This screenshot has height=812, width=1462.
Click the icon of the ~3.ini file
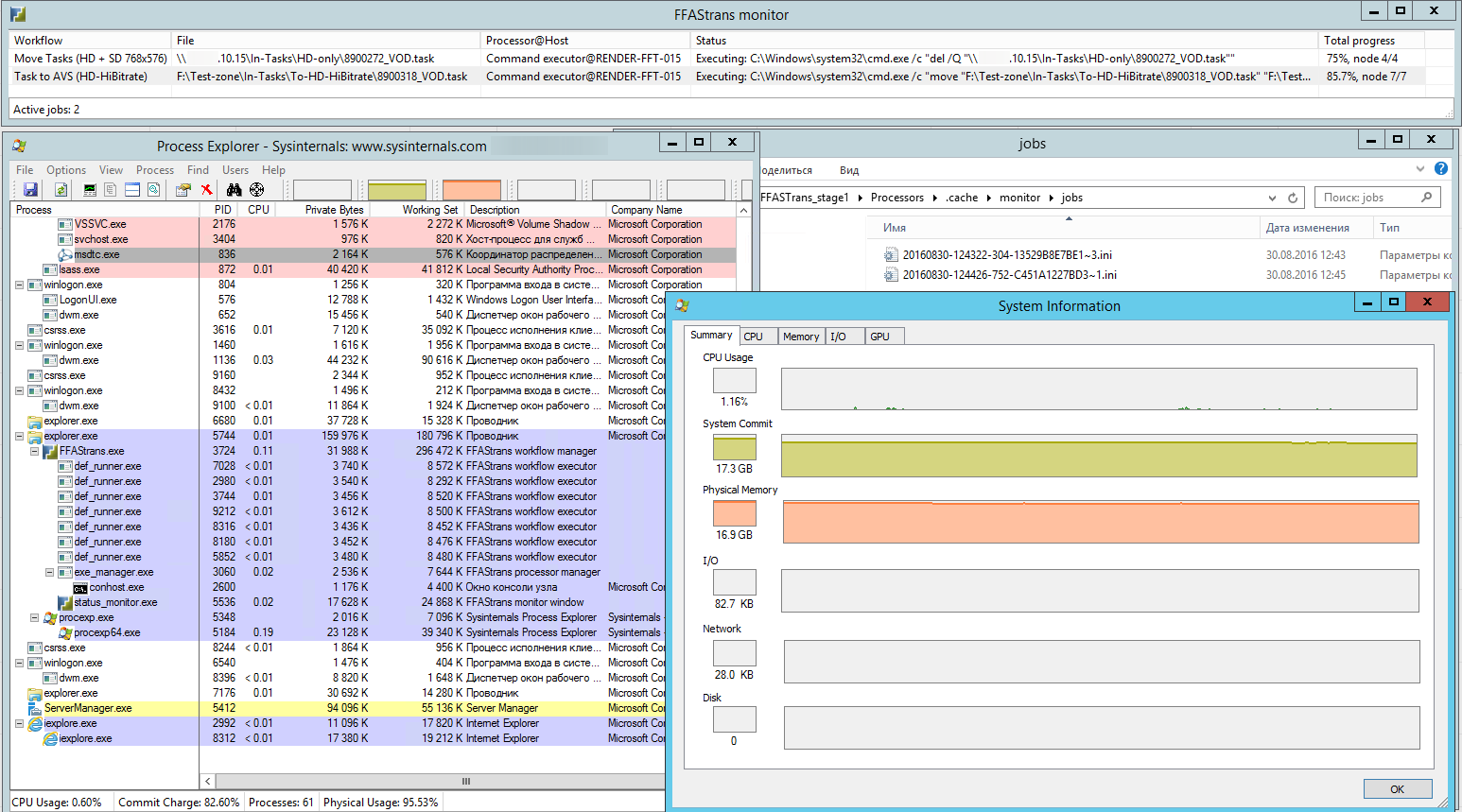[x=891, y=254]
